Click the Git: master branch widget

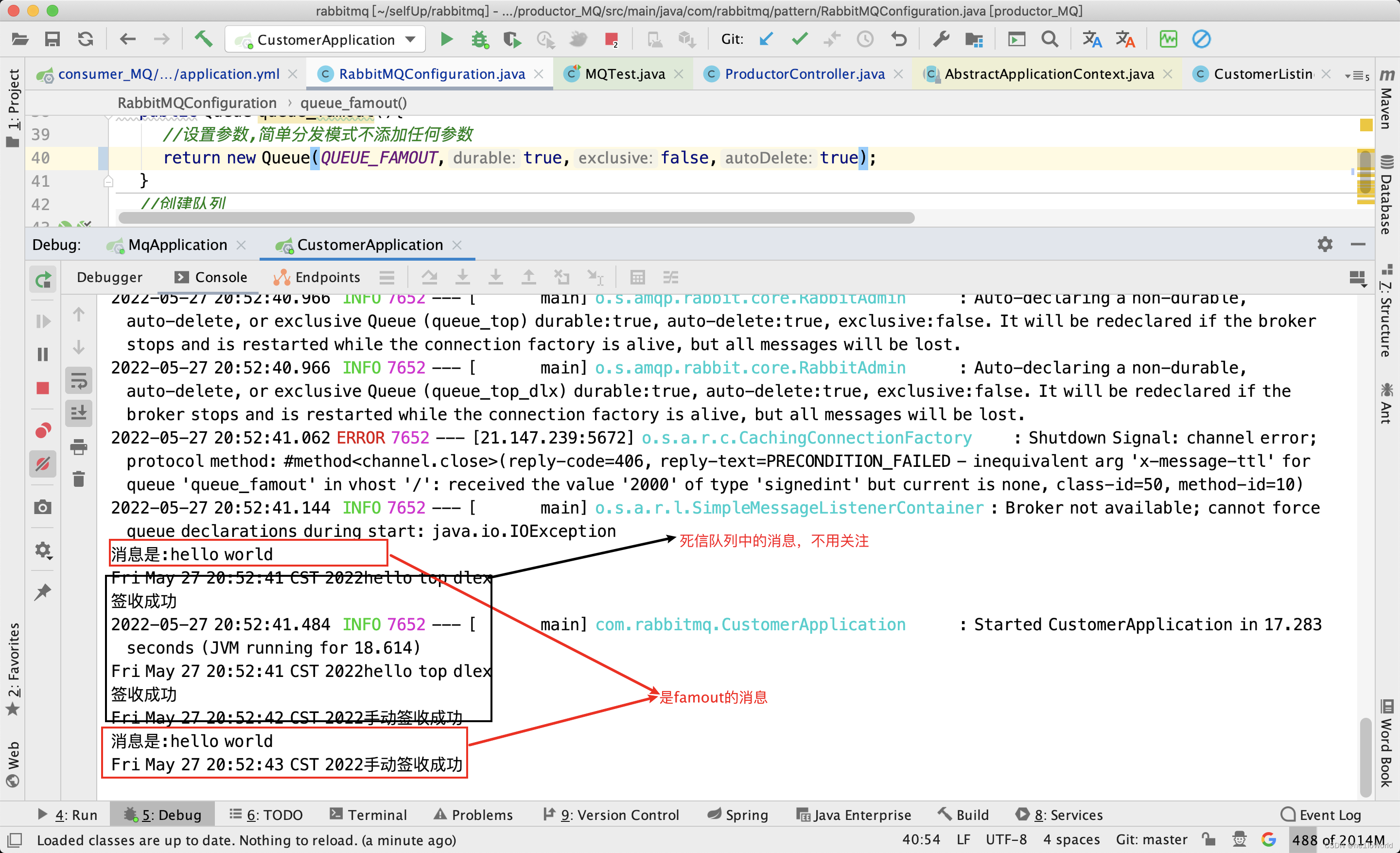click(1151, 839)
